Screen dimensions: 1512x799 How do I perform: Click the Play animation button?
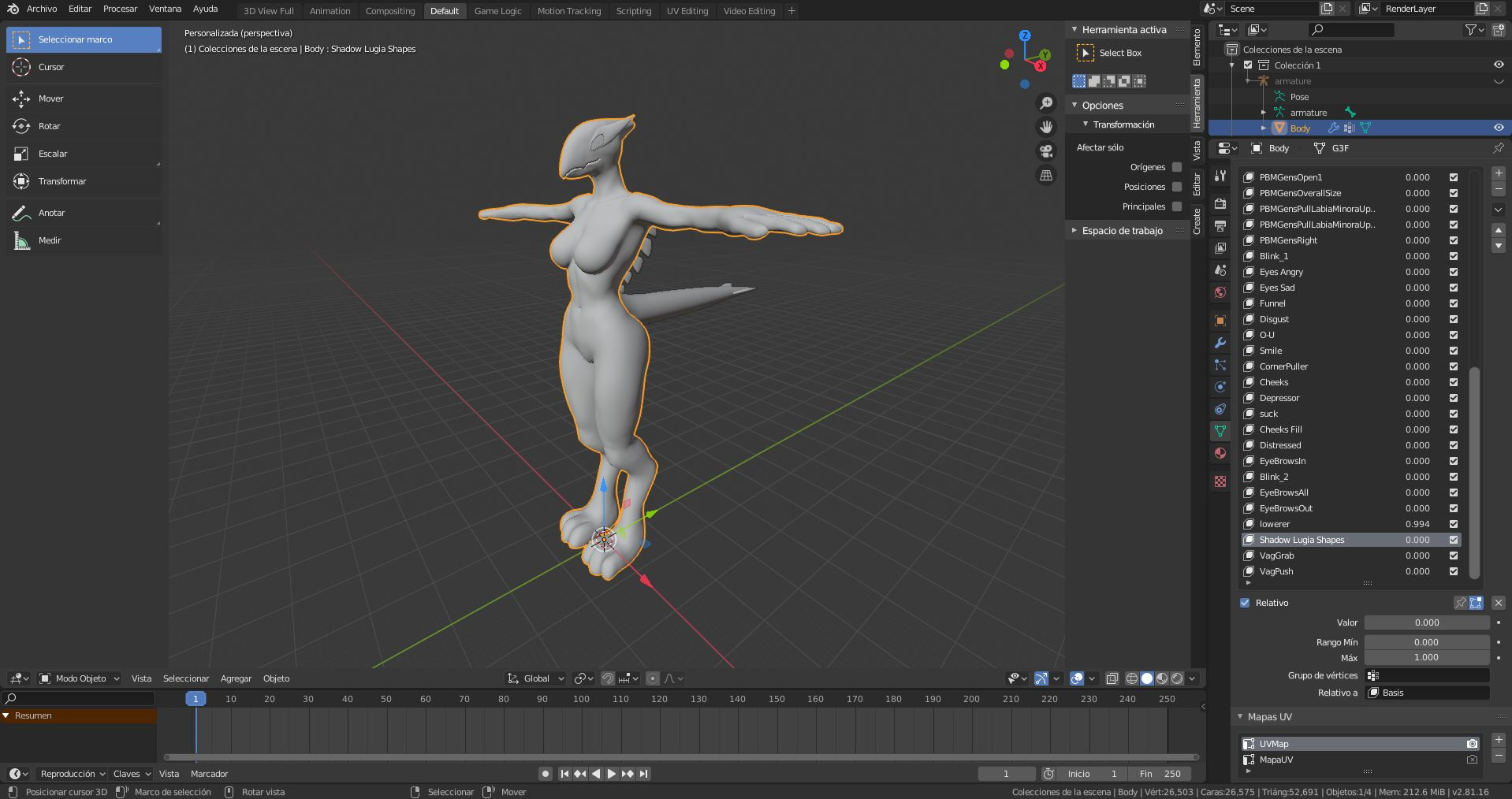(612, 774)
